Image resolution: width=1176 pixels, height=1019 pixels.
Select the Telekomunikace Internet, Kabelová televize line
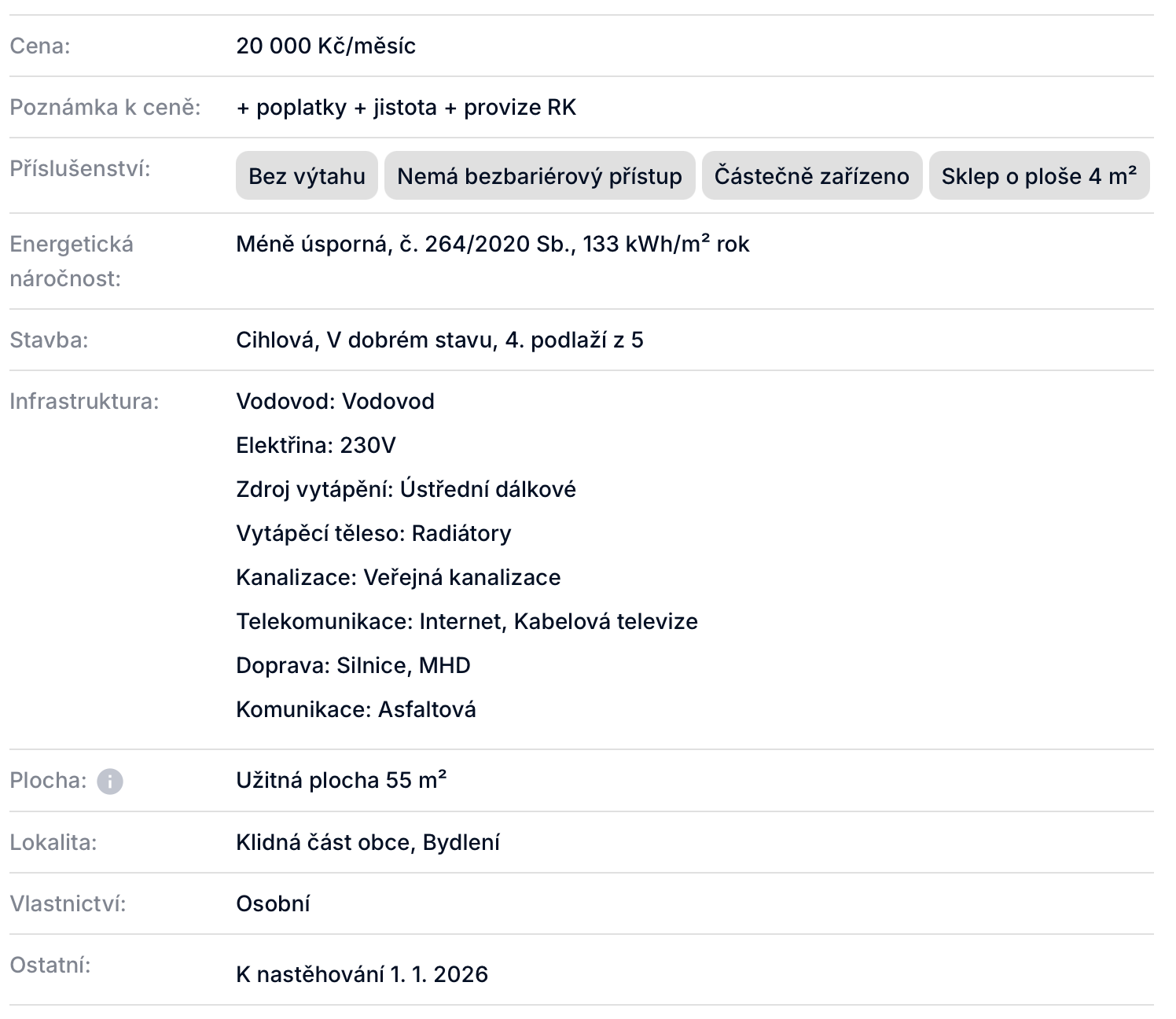pyautogui.click(x=466, y=621)
